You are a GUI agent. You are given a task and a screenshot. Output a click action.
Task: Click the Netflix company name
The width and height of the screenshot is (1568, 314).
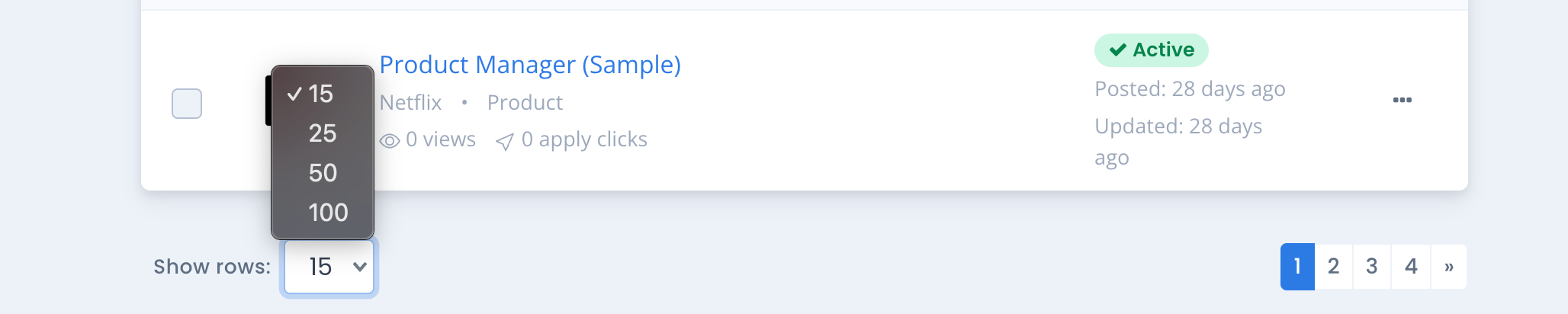coord(410,103)
